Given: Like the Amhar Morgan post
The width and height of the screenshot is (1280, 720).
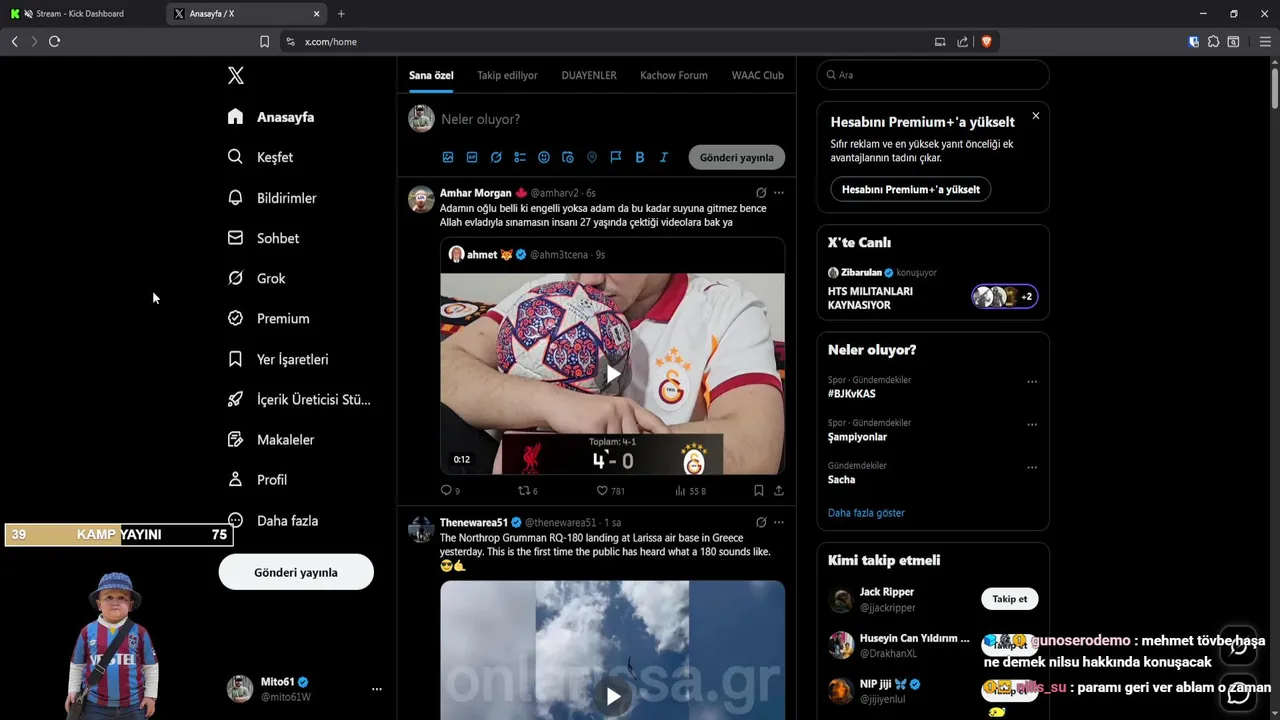Looking at the screenshot, I should (610, 491).
